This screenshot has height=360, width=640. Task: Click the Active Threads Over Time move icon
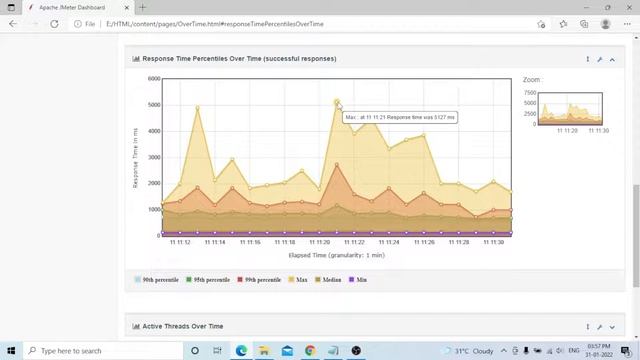point(588,327)
